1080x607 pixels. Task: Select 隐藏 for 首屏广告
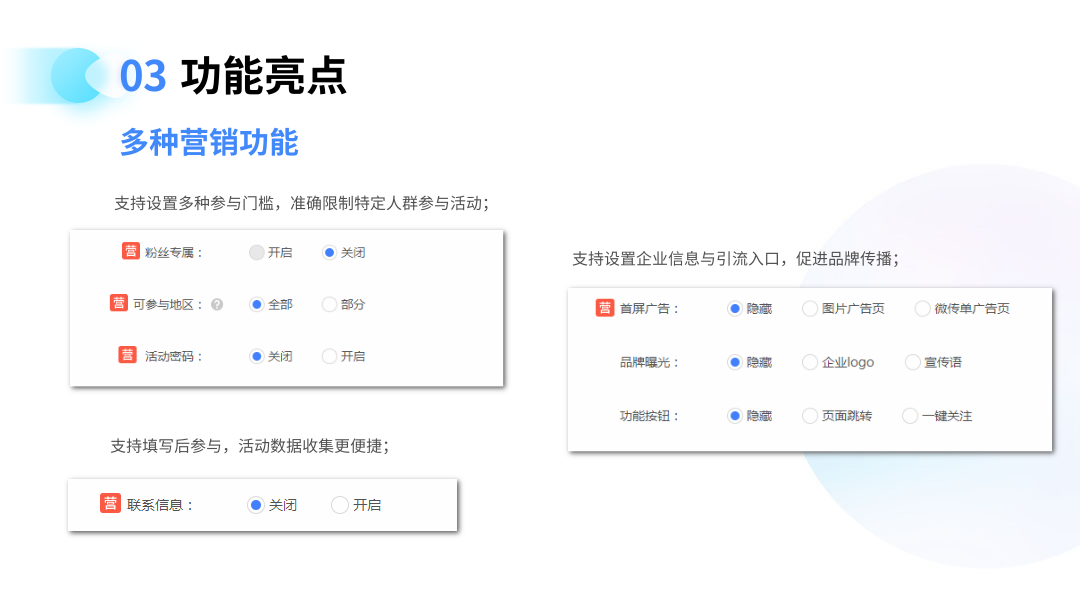[x=735, y=309]
